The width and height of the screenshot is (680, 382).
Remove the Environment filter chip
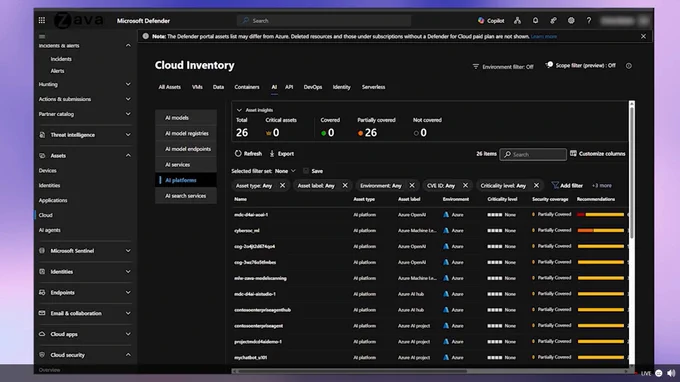pos(412,186)
